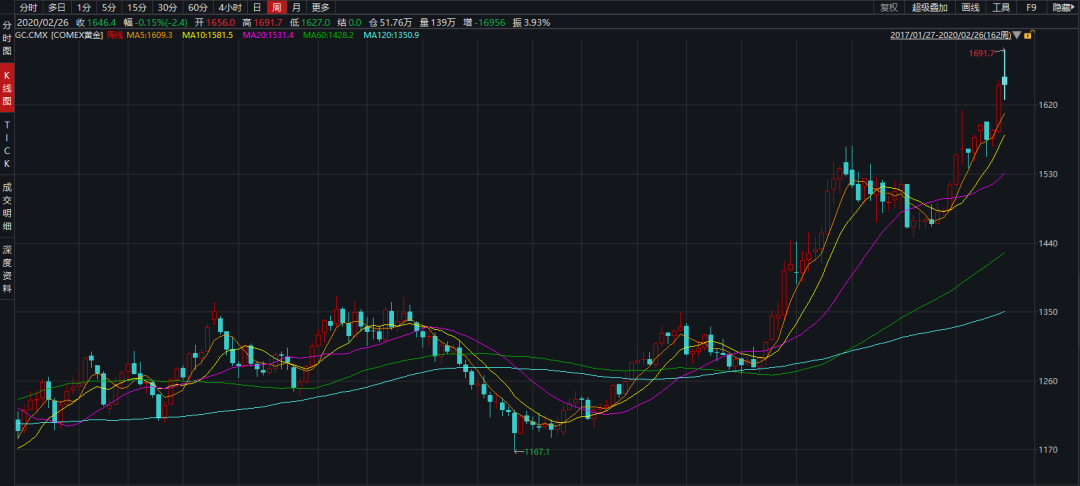Click the GC.CMX symbol code
The image size is (1080, 486).
click(32, 34)
